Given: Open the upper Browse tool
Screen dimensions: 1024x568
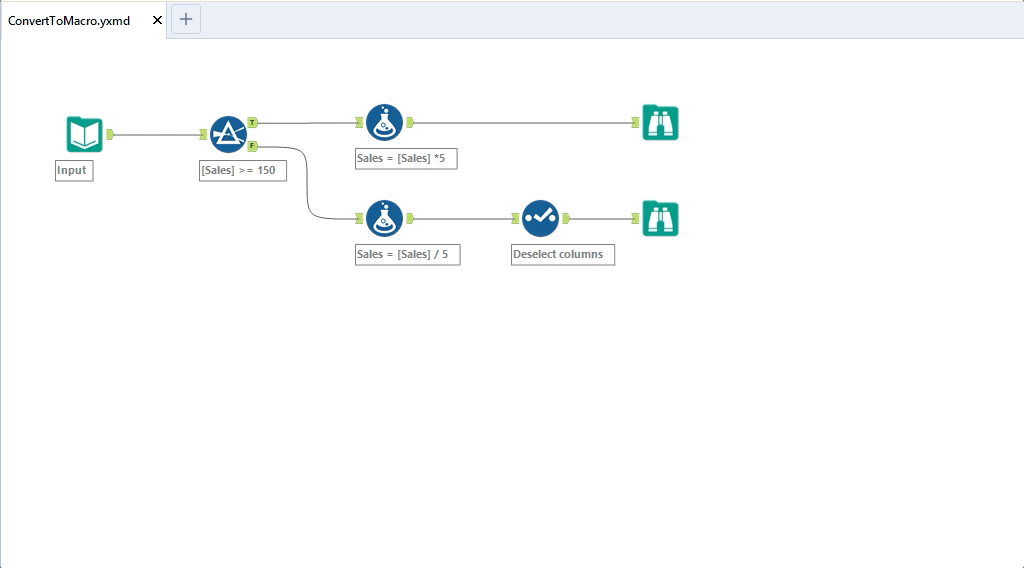Looking at the screenshot, I should [x=660, y=122].
